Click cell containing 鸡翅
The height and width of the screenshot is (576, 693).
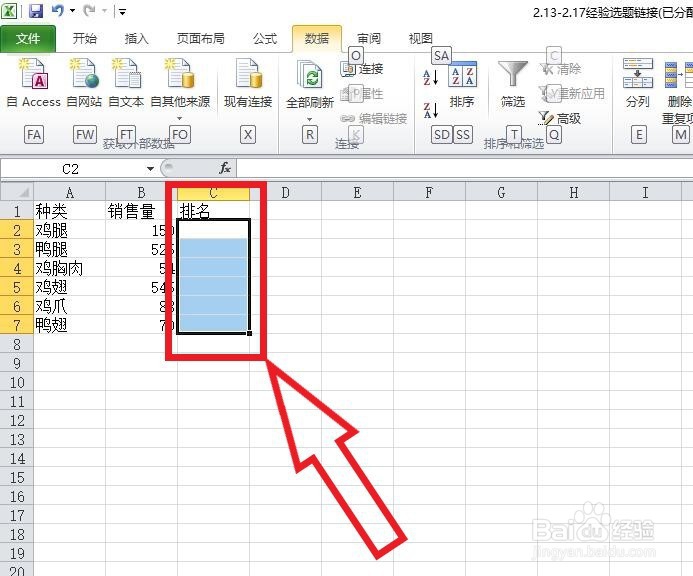(70, 287)
